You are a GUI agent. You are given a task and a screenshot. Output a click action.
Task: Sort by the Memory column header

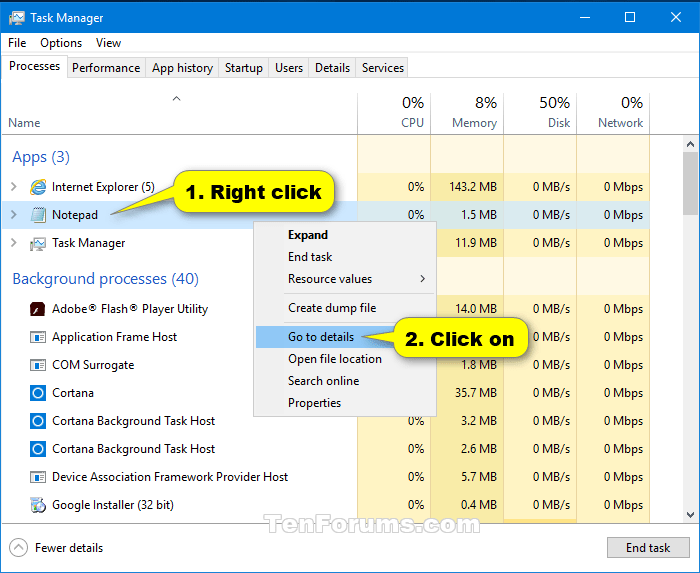[467, 113]
